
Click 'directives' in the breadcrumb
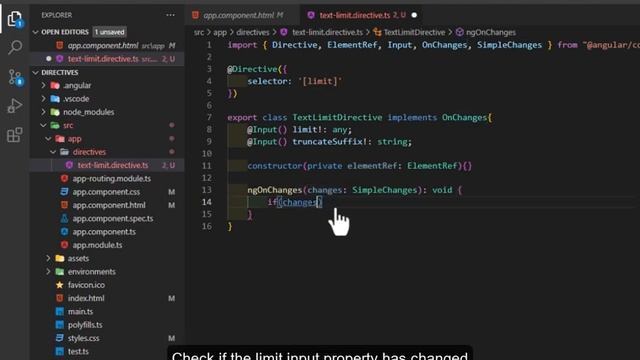click(253, 32)
